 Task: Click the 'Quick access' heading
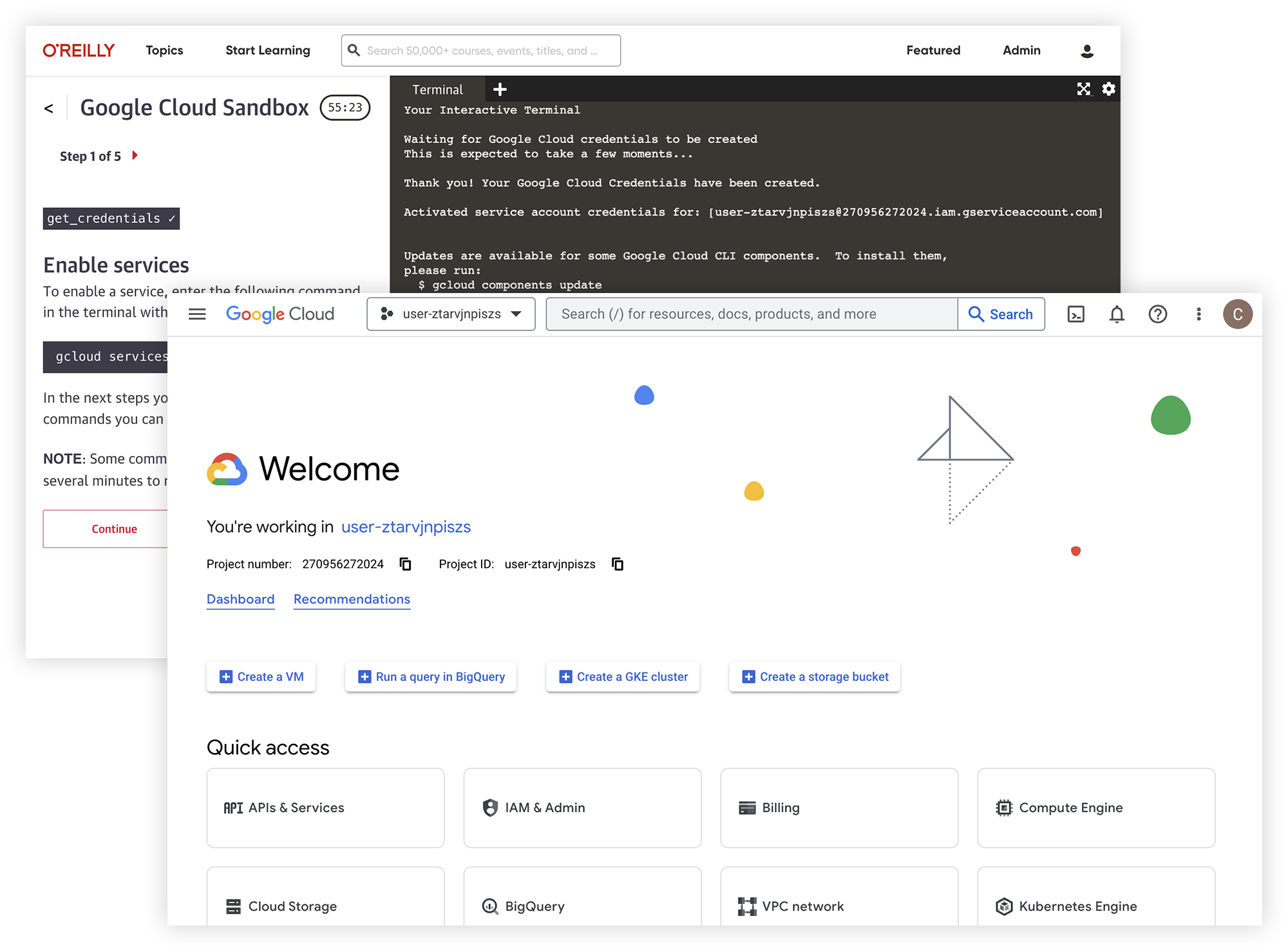click(268, 748)
